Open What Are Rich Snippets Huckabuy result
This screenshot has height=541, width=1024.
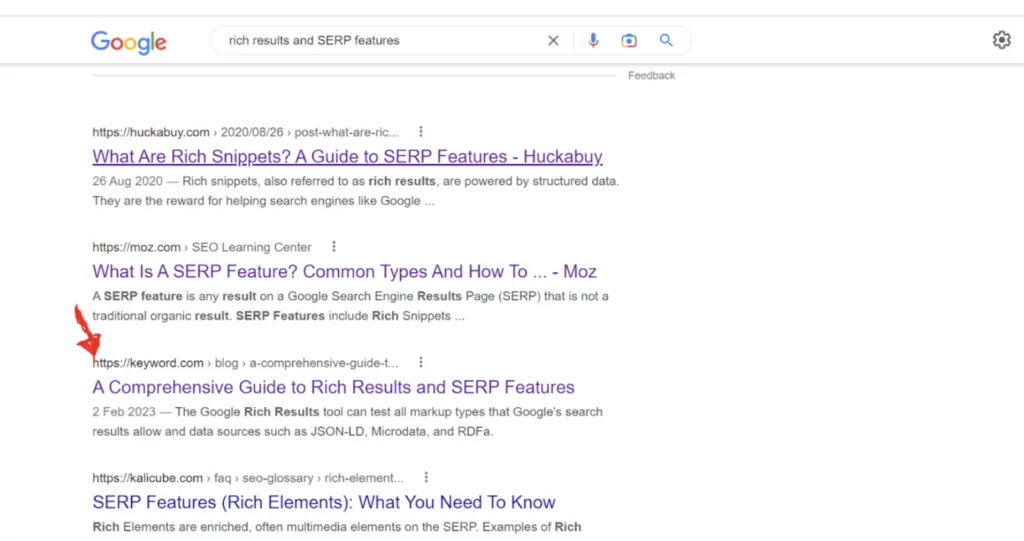[x=347, y=157]
